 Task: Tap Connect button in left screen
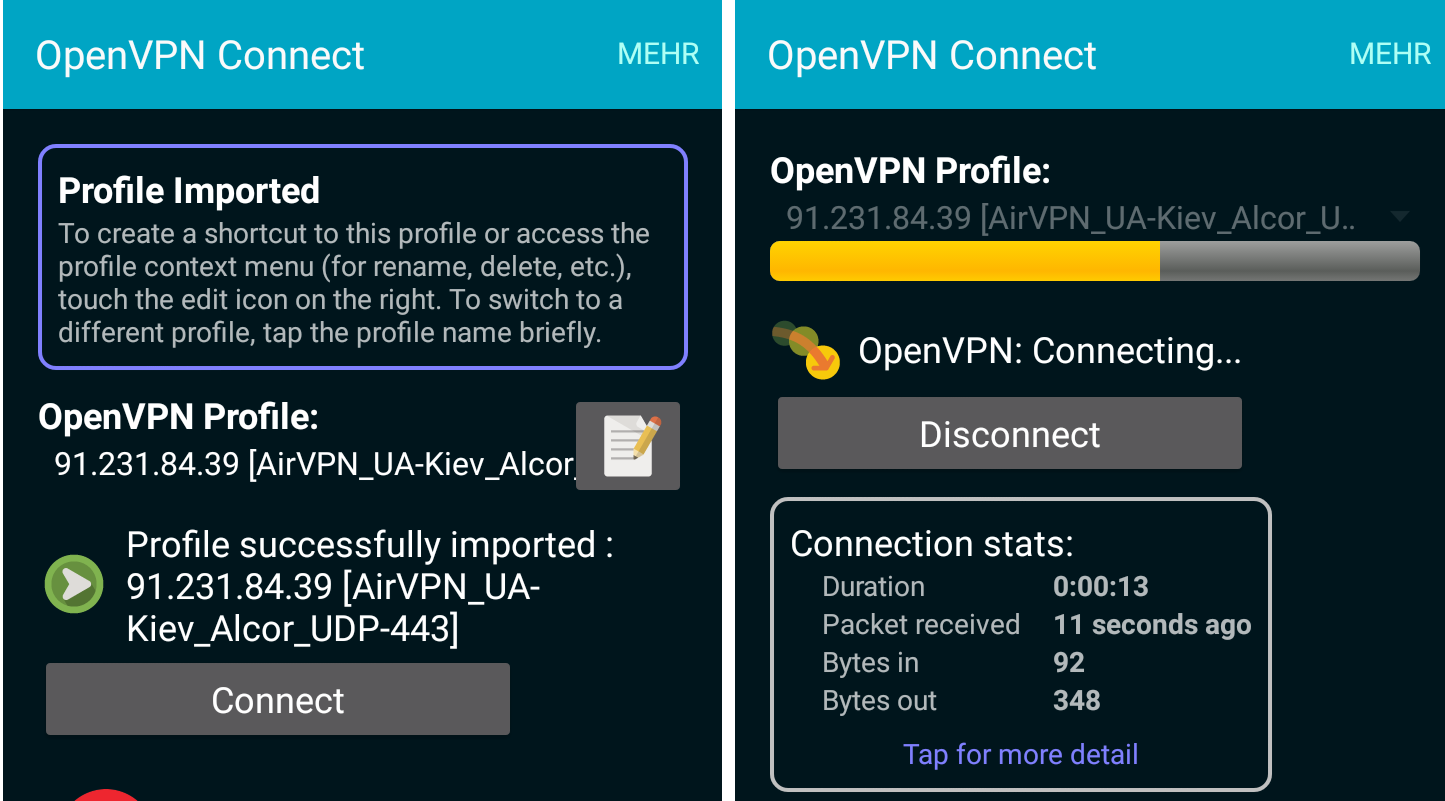click(x=278, y=700)
